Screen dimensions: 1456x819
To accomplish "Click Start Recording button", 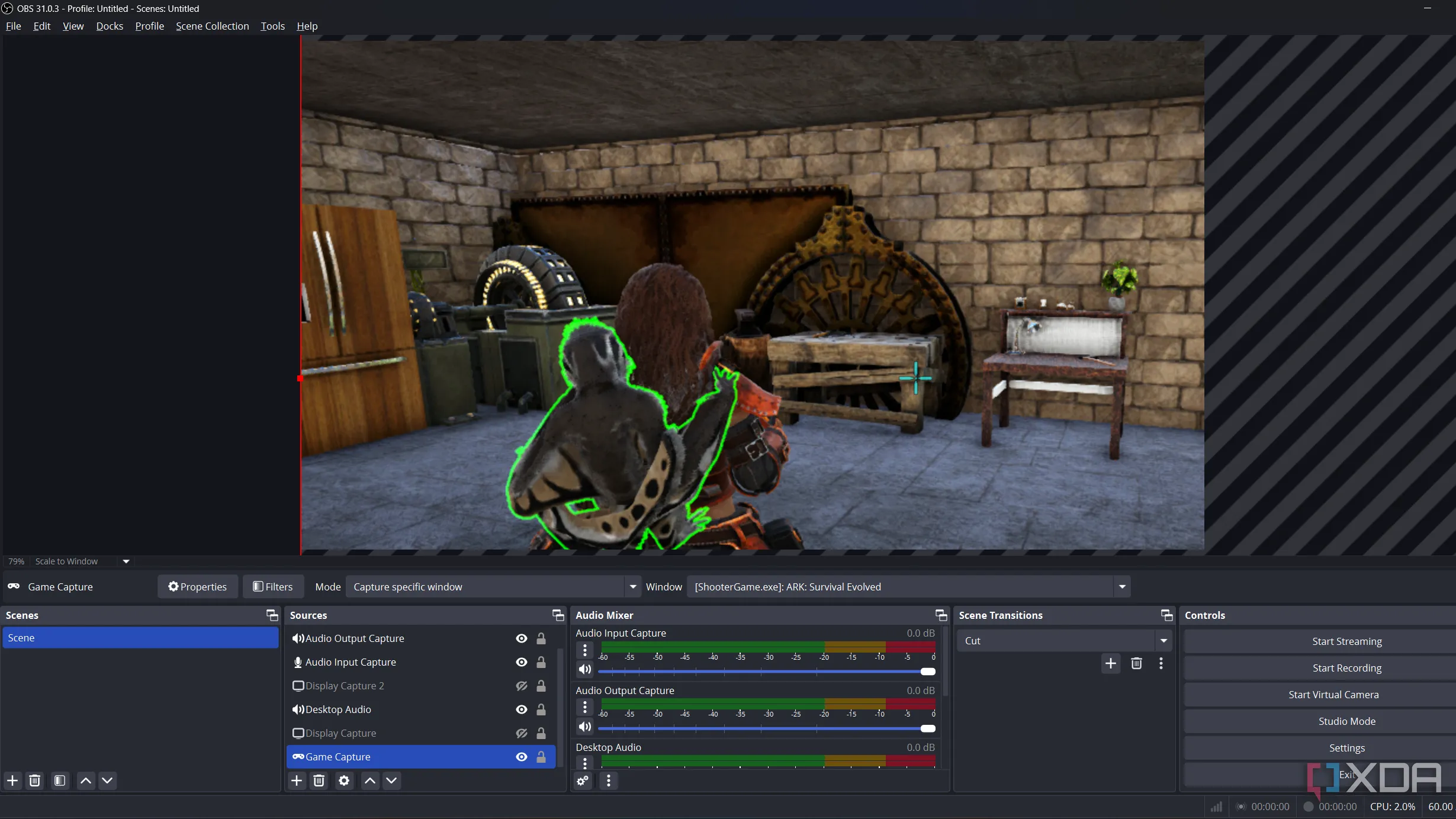I will (x=1346, y=668).
